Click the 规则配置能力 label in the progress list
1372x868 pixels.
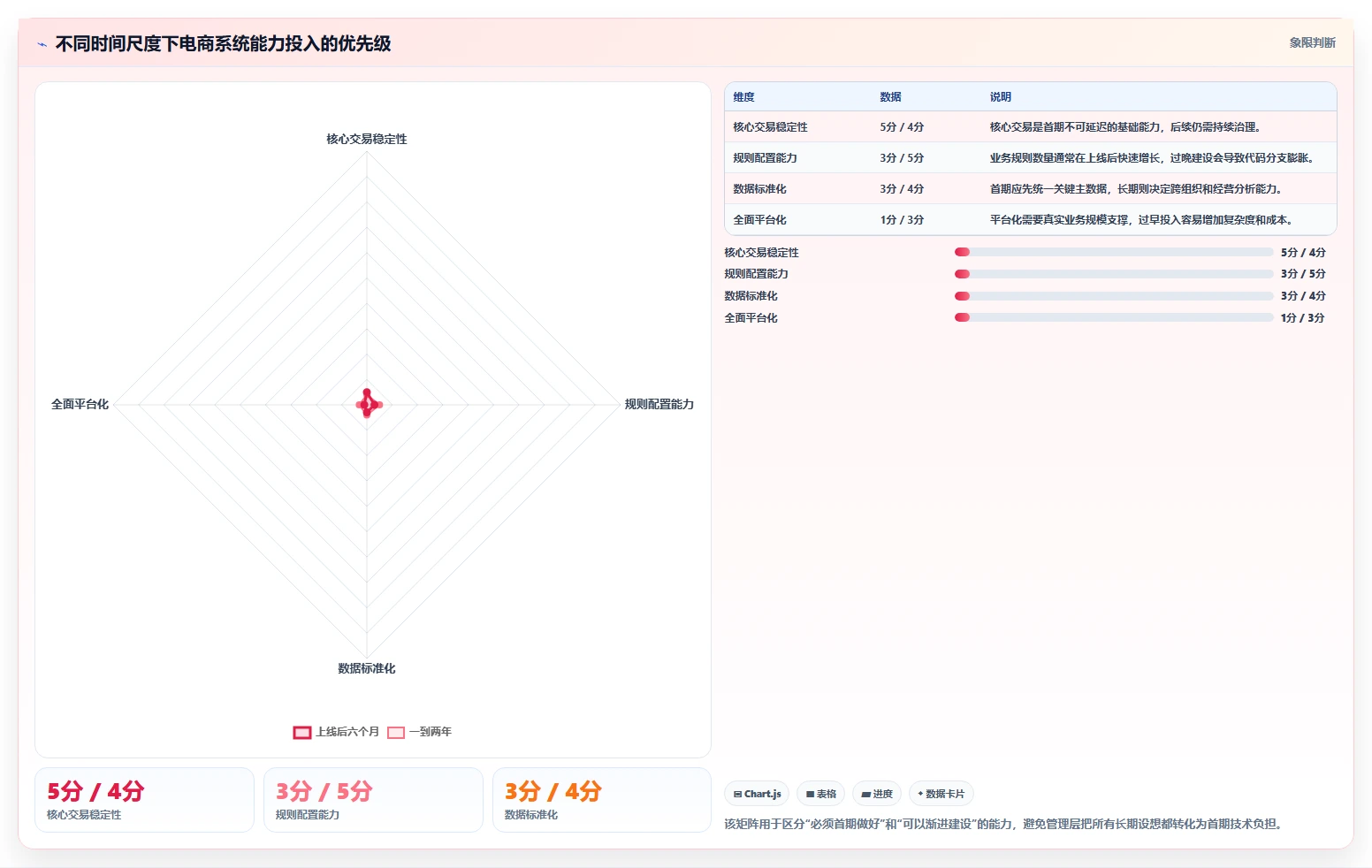coord(756,274)
